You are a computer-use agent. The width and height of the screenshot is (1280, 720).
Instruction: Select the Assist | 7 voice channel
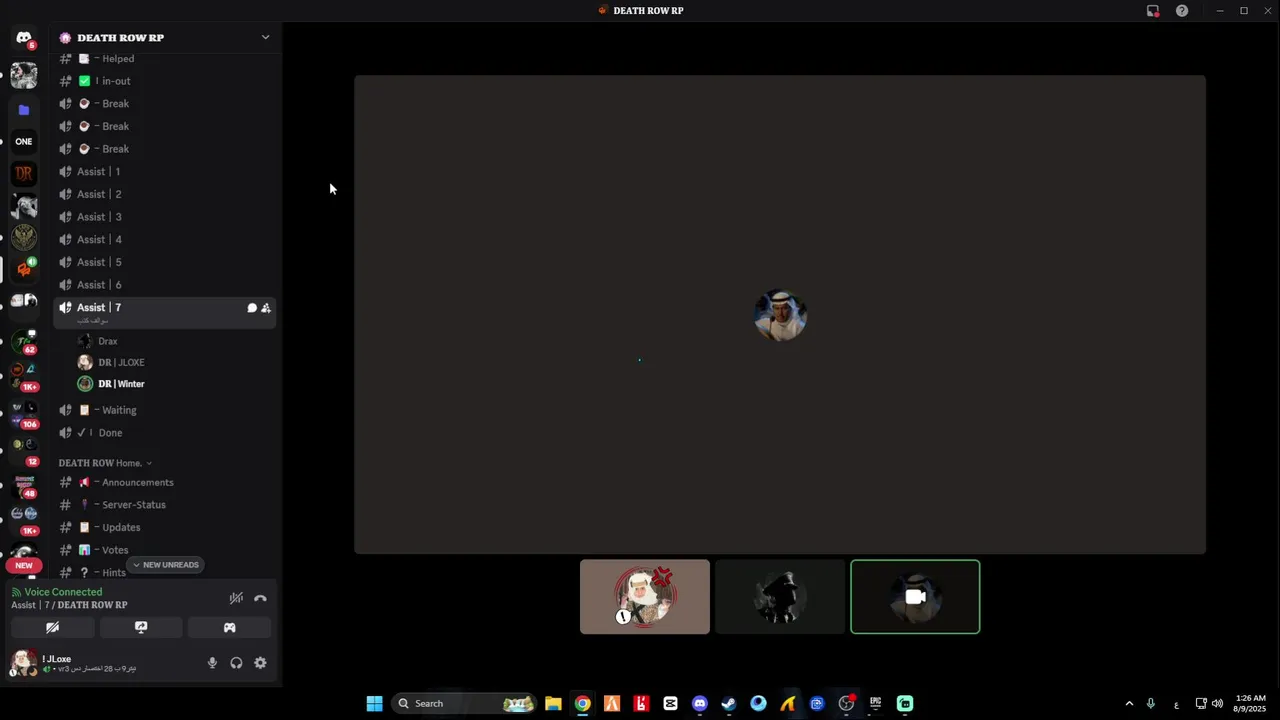pos(164,312)
